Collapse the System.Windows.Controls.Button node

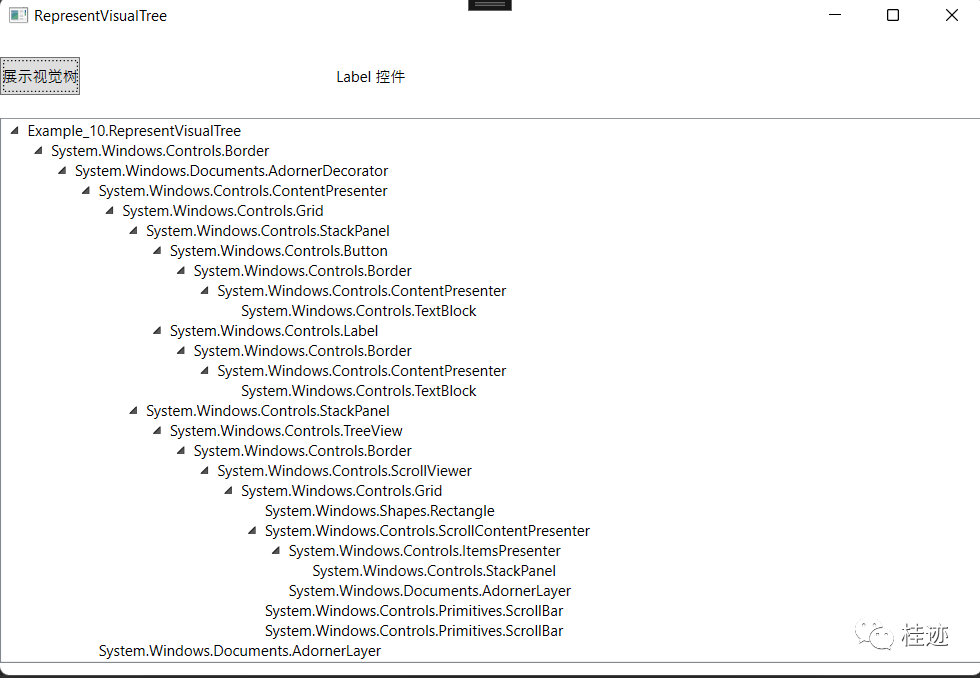pos(156,250)
